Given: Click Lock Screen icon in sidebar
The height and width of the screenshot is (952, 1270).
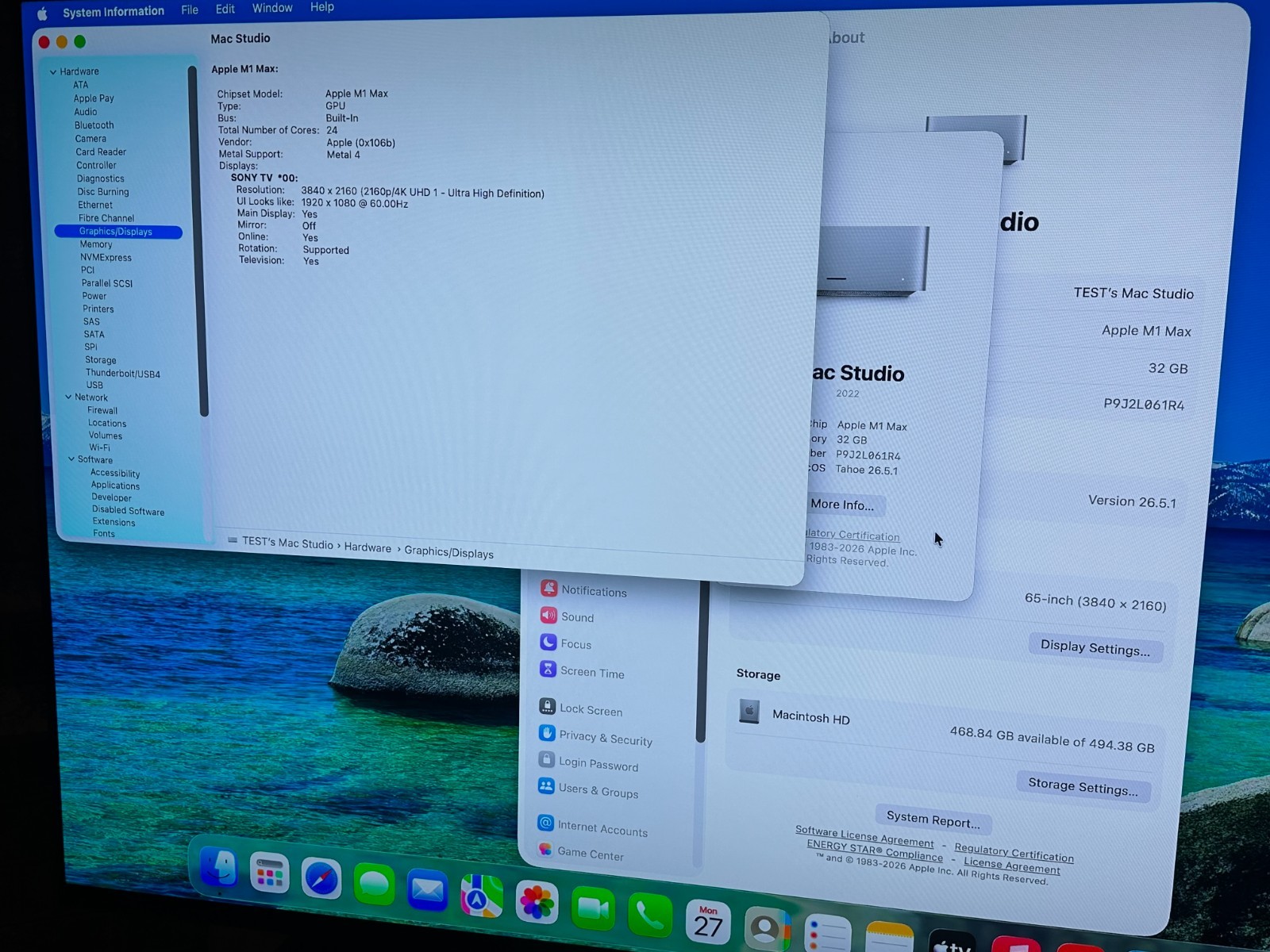Looking at the screenshot, I should click(546, 706).
